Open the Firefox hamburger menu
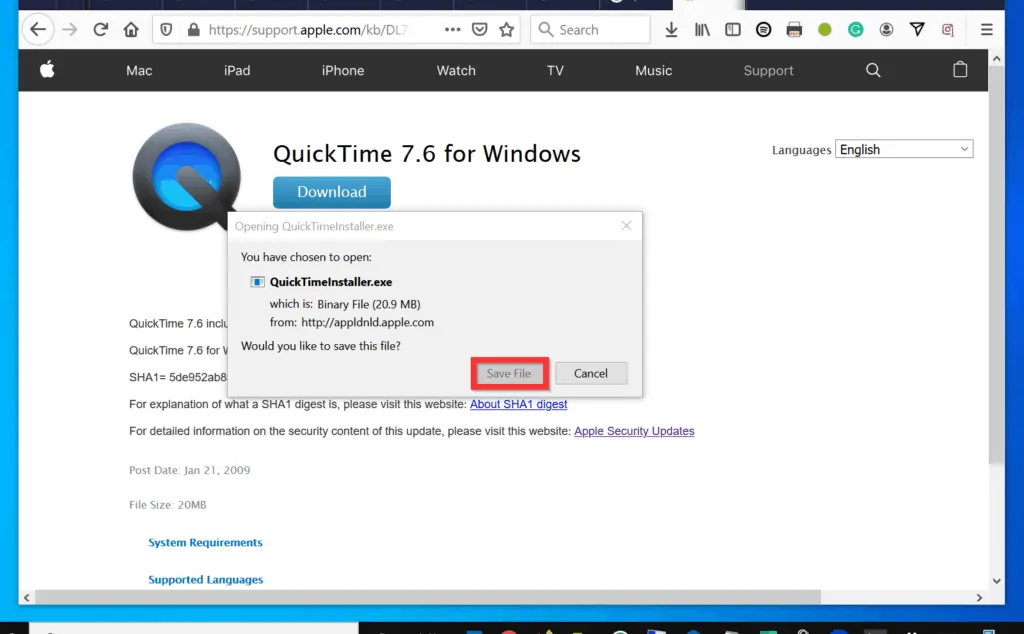Image resolution: width=1024 pixels, height=634 pixels. point(987,29)
